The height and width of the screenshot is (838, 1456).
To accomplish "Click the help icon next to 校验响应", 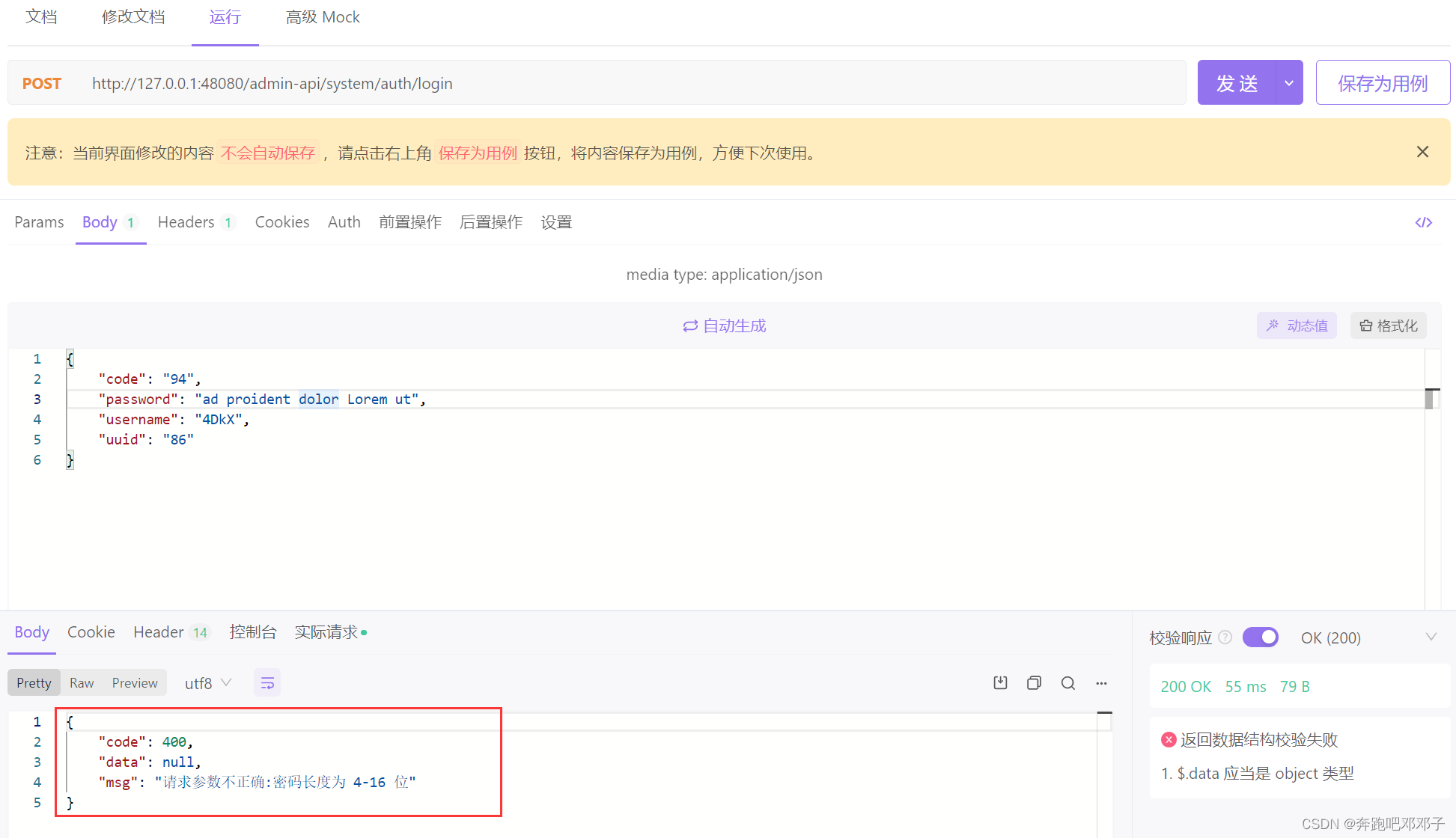I will tap(1225, 637).
